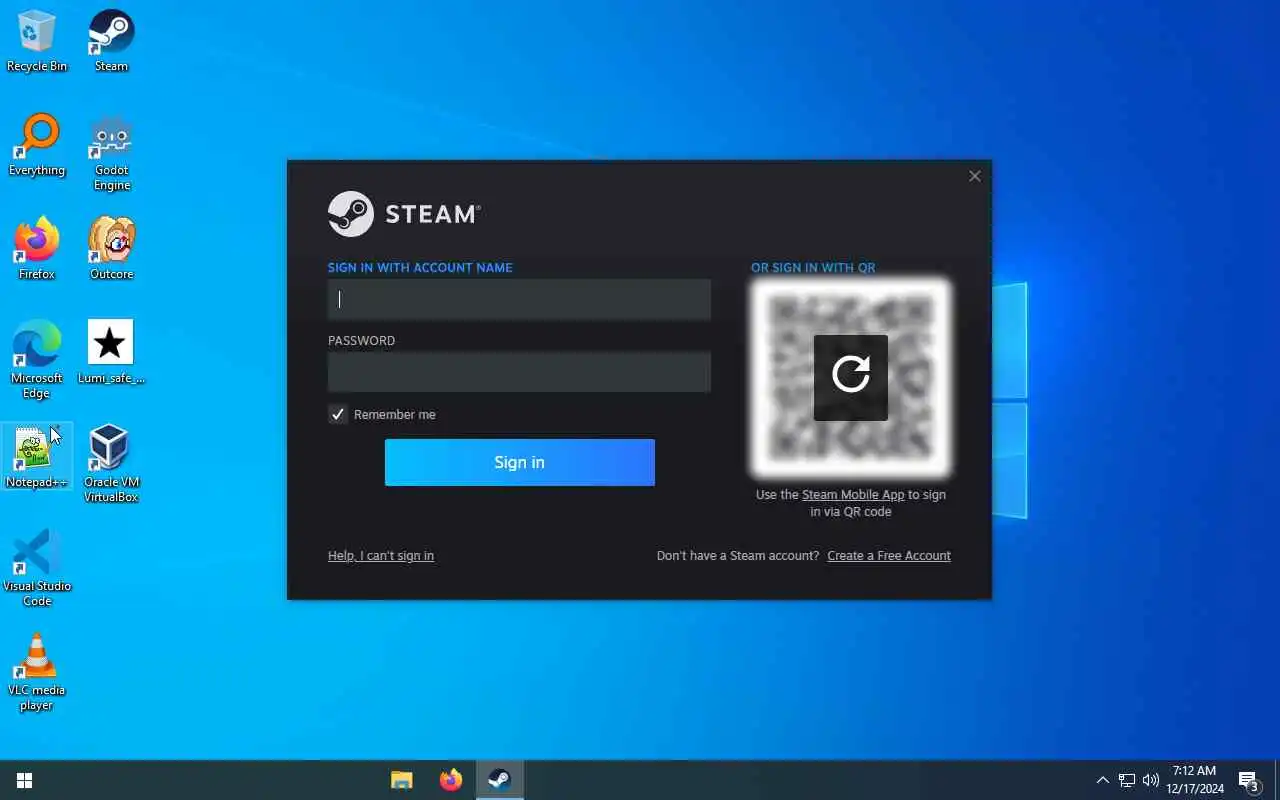The height and width of the screenshot is (800, 1280).
Task: Open the Recycle Bin desktop icon
Action: pyautogui.click(x=37, y=41)
